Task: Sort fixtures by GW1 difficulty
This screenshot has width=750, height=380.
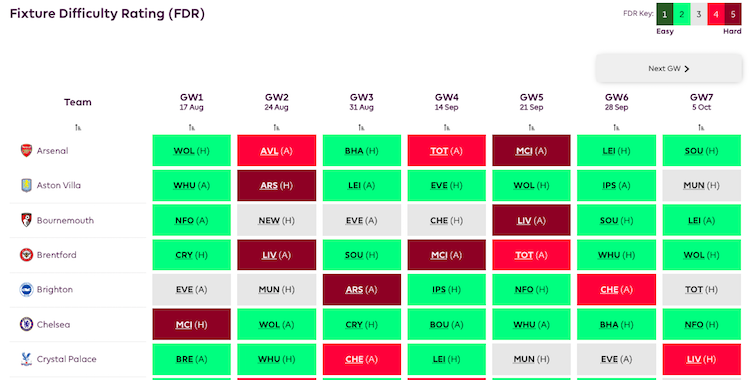Action: 191,127
